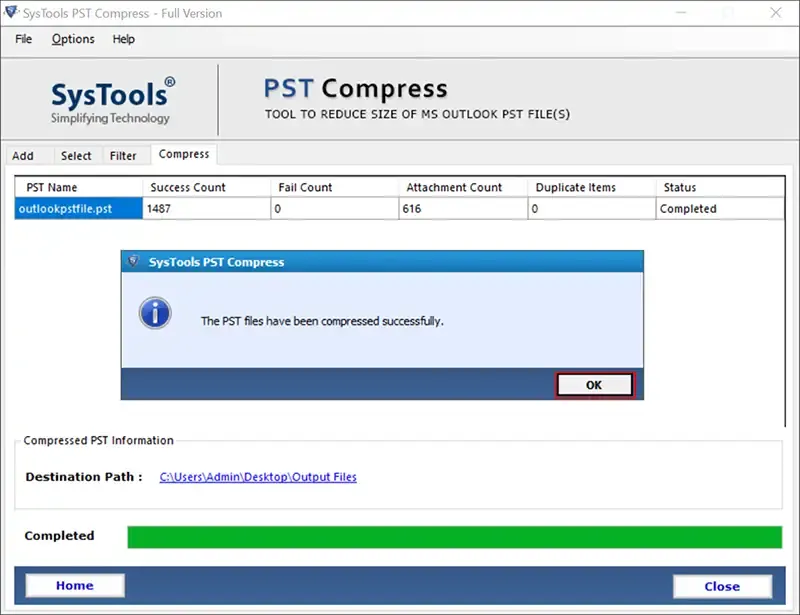Click the SysTools Simplifying Technology logo
The height and width of the screenshot is (615, 800).
[113, 101]
